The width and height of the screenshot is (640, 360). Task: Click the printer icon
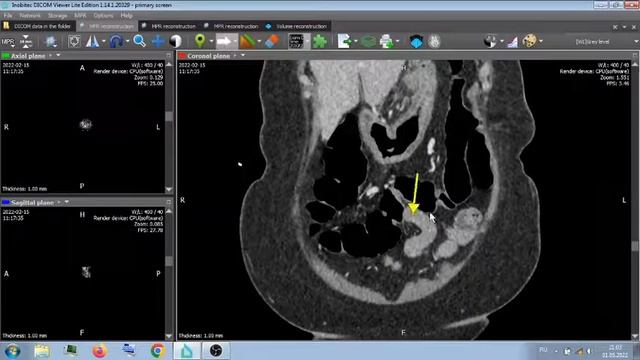pos(386,41)
